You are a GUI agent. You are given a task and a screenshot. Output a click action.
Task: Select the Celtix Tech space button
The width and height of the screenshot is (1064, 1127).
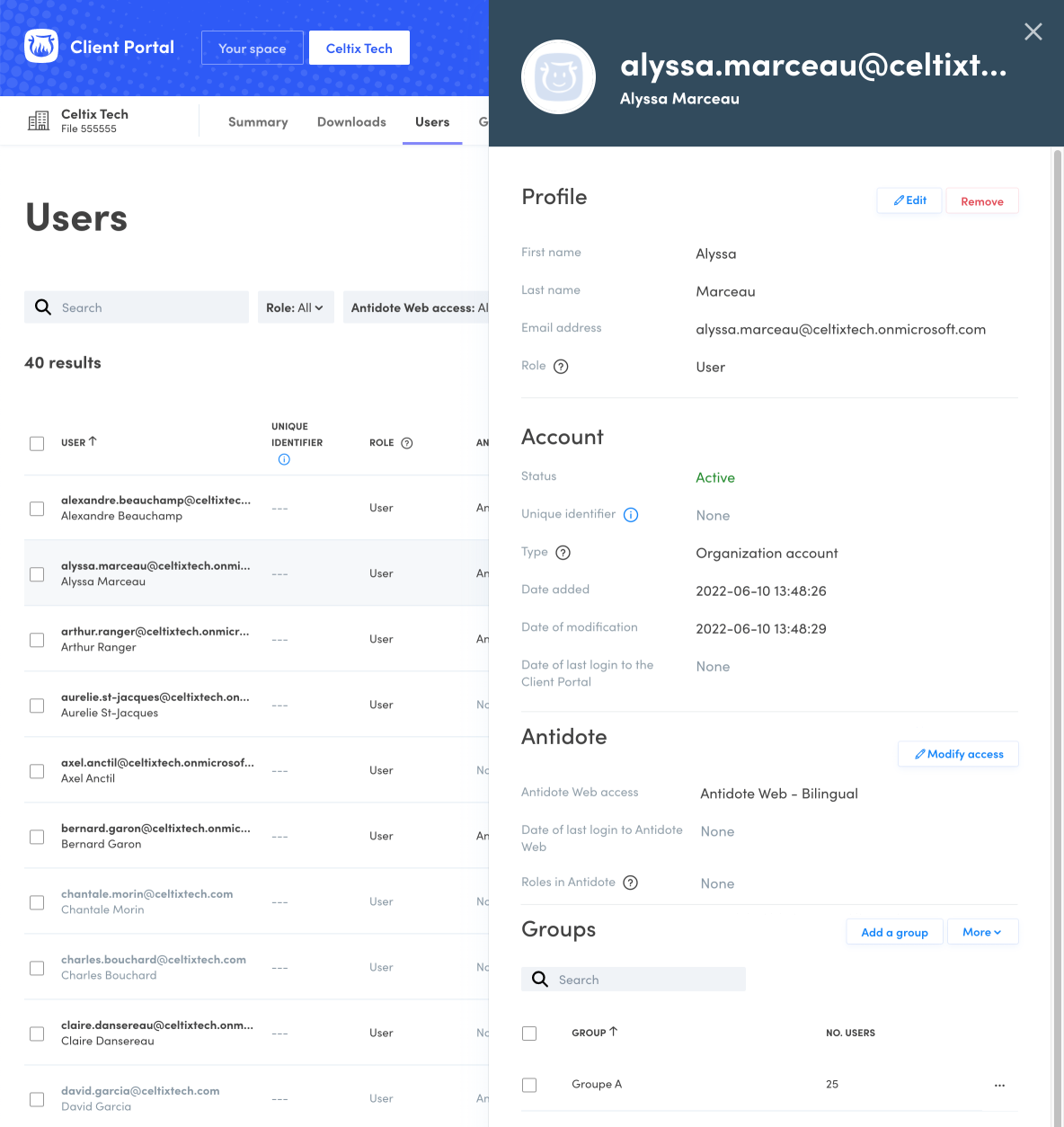point(359,48)
